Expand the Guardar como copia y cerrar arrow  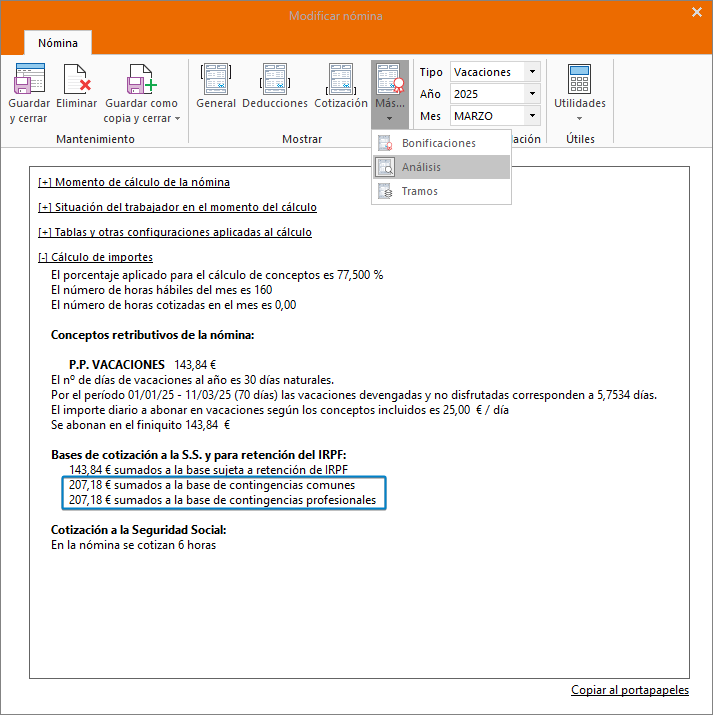click(x=177, y=119)
